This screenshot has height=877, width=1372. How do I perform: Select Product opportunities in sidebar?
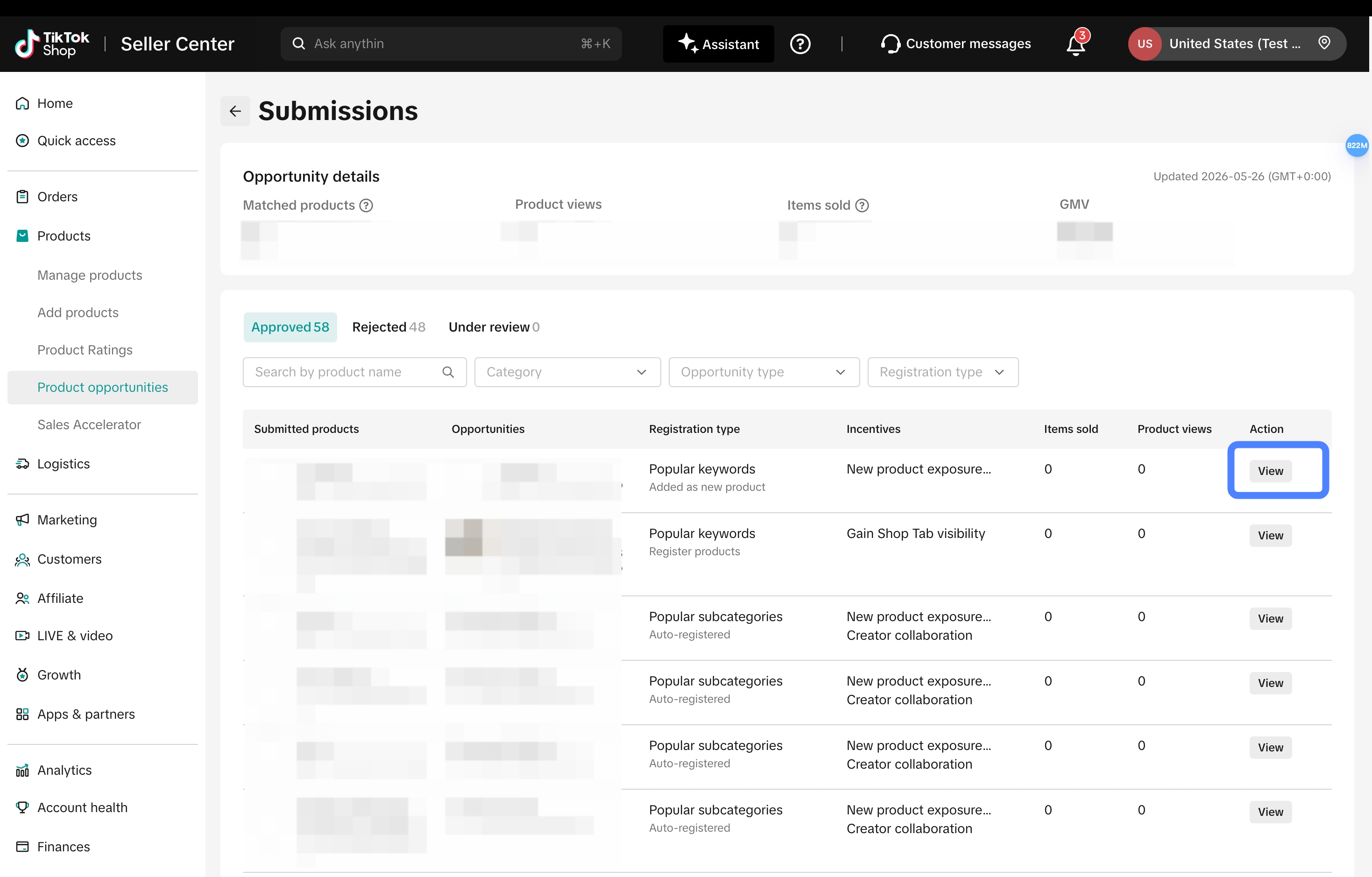coord(103,388)
